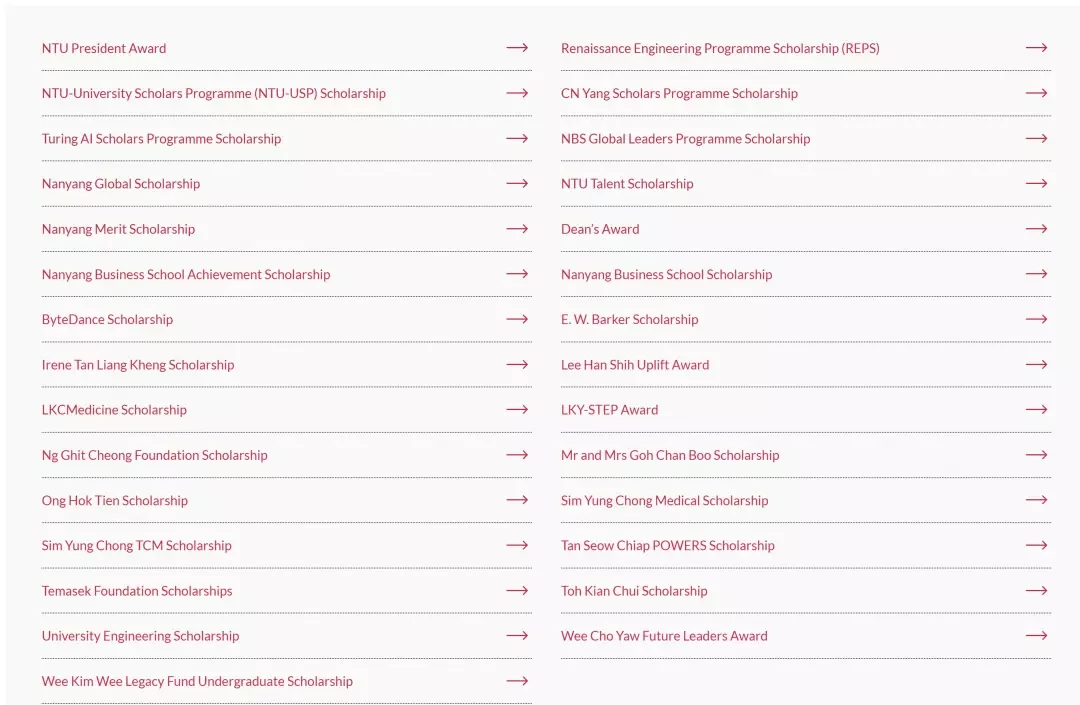View the Temasek Foundation Scholarships page
This screenshot has width=1080, height=705.
(136, 591)
